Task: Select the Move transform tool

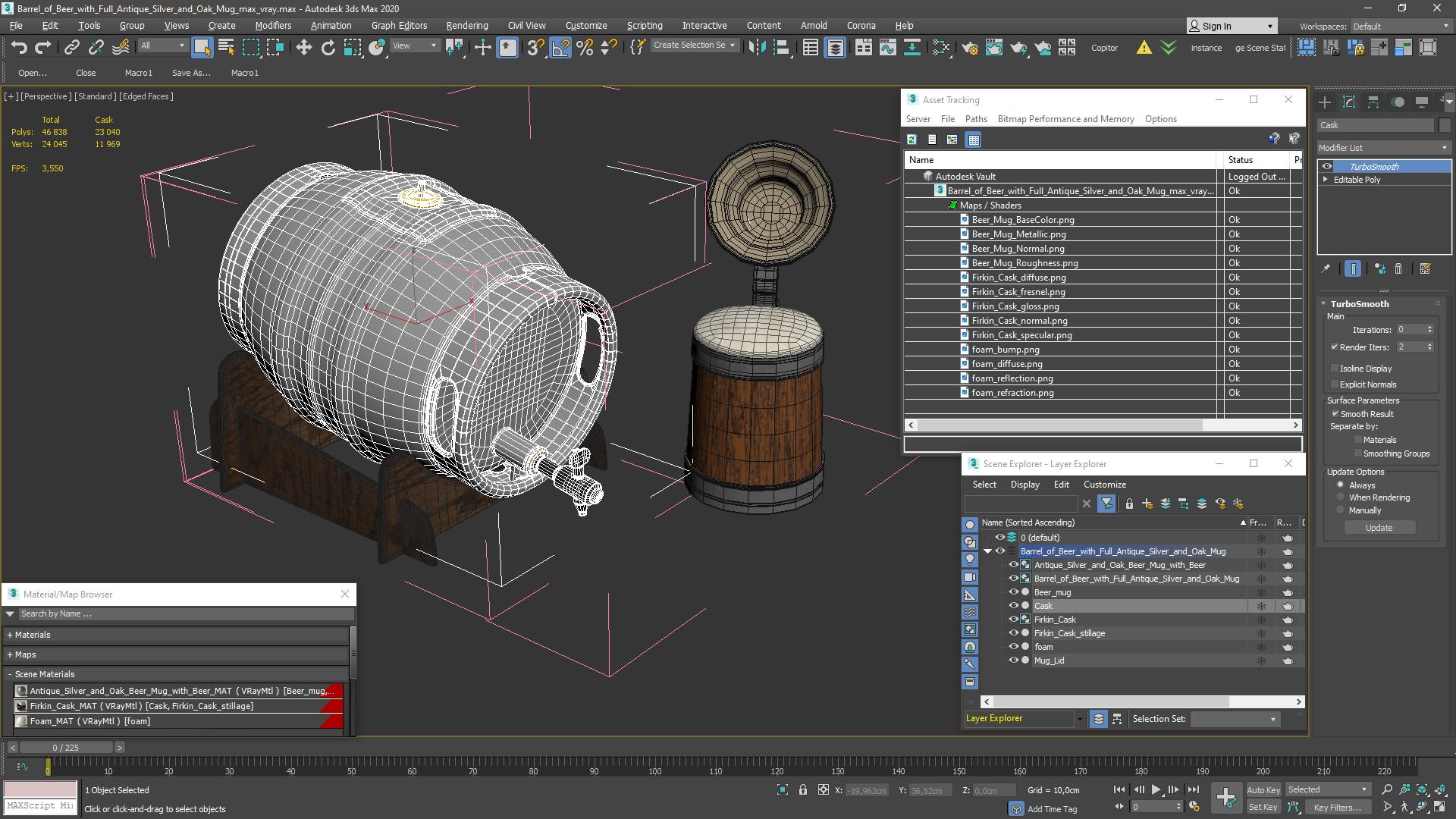Action: click(303, 47)
